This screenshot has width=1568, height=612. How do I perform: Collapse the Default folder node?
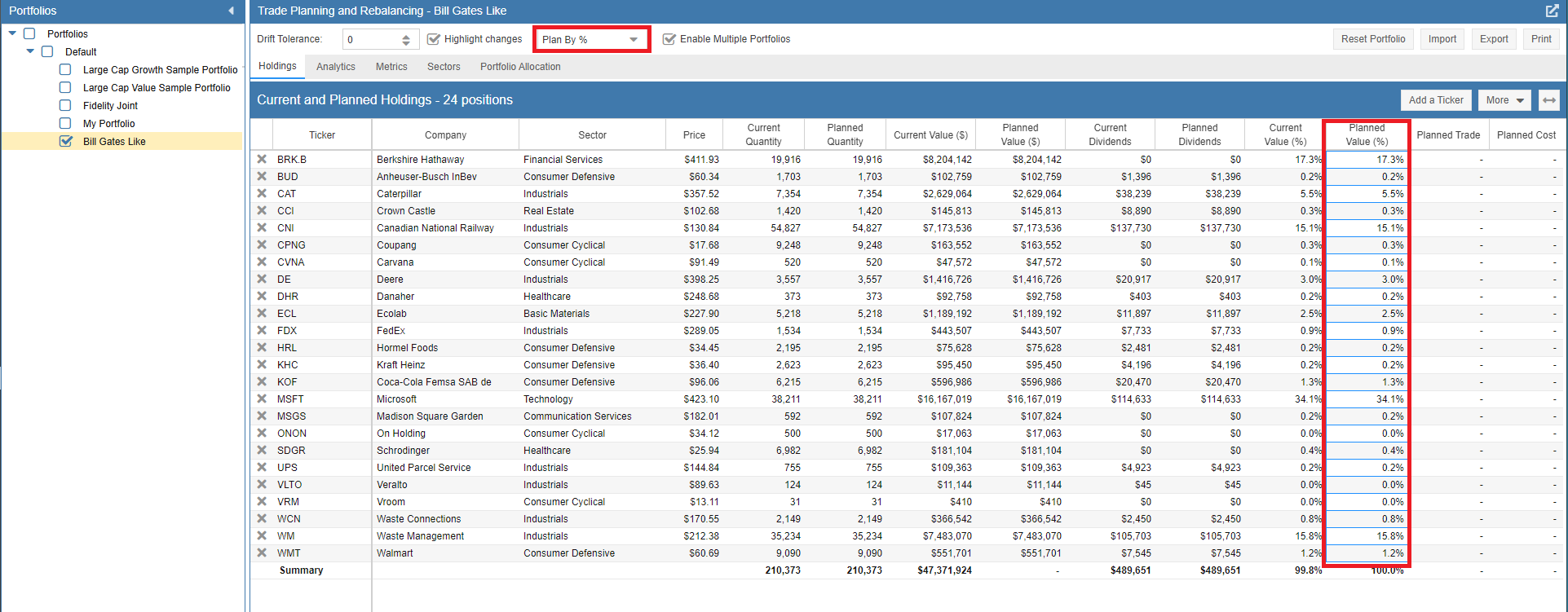(30, 51)
